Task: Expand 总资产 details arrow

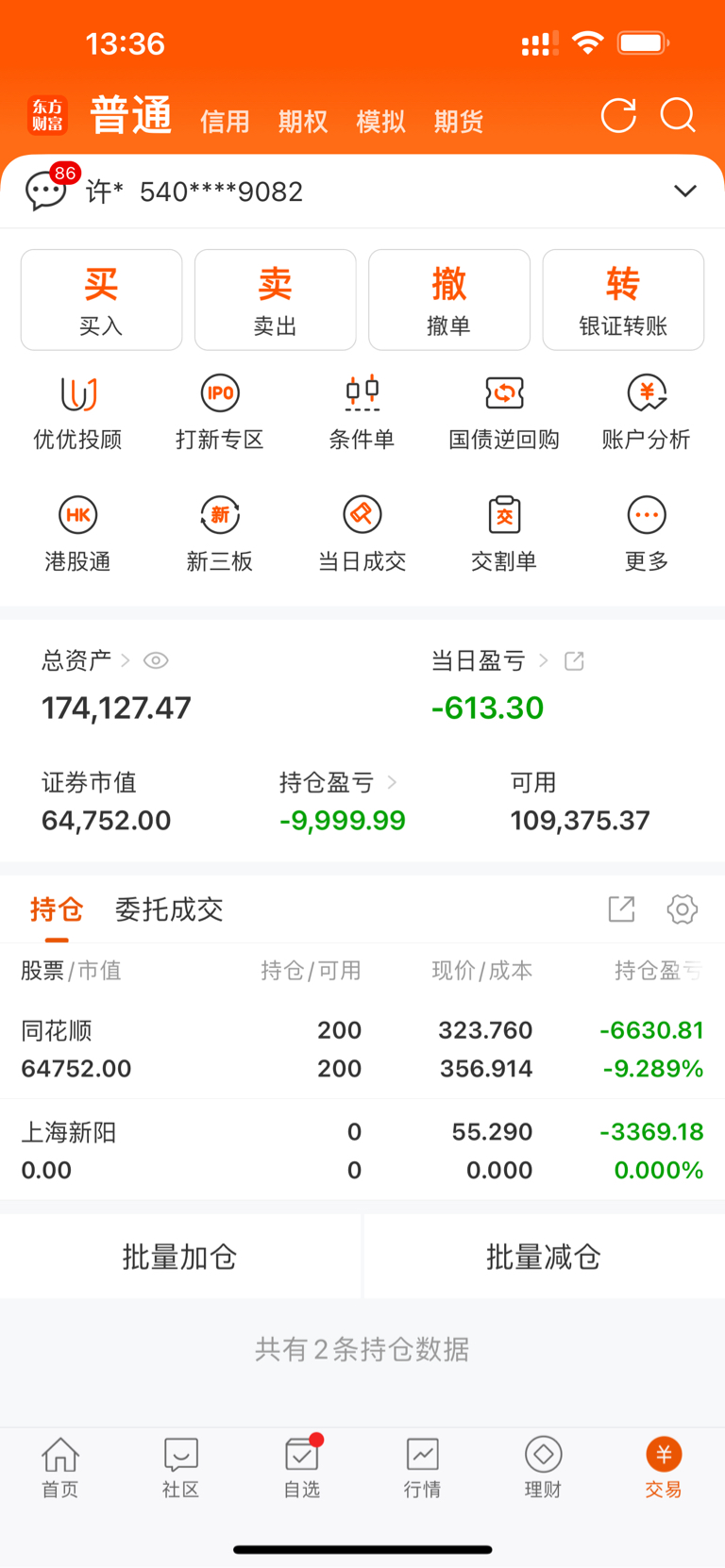Action: [126, 660]
